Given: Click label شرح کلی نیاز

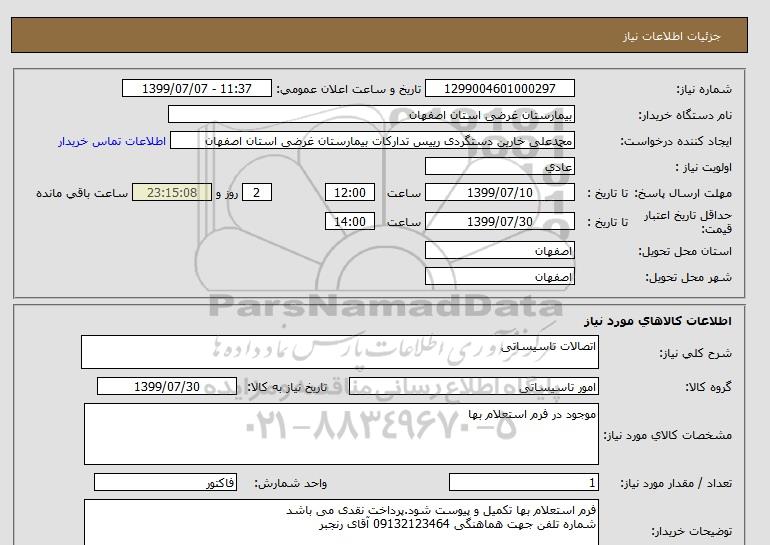Looking at the screenshot, I should coord(695,353).
